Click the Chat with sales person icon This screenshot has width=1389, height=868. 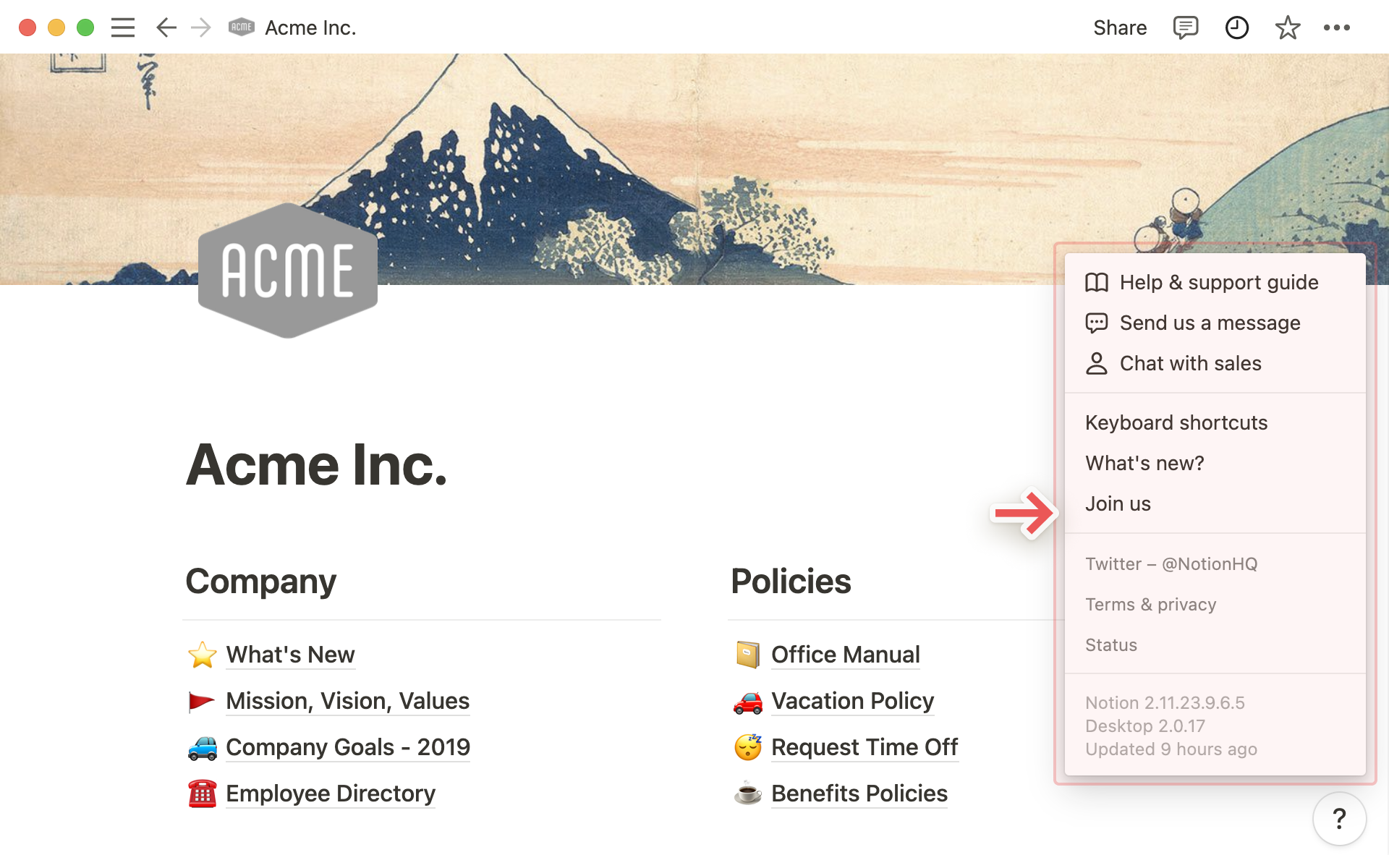point(1096,362)
